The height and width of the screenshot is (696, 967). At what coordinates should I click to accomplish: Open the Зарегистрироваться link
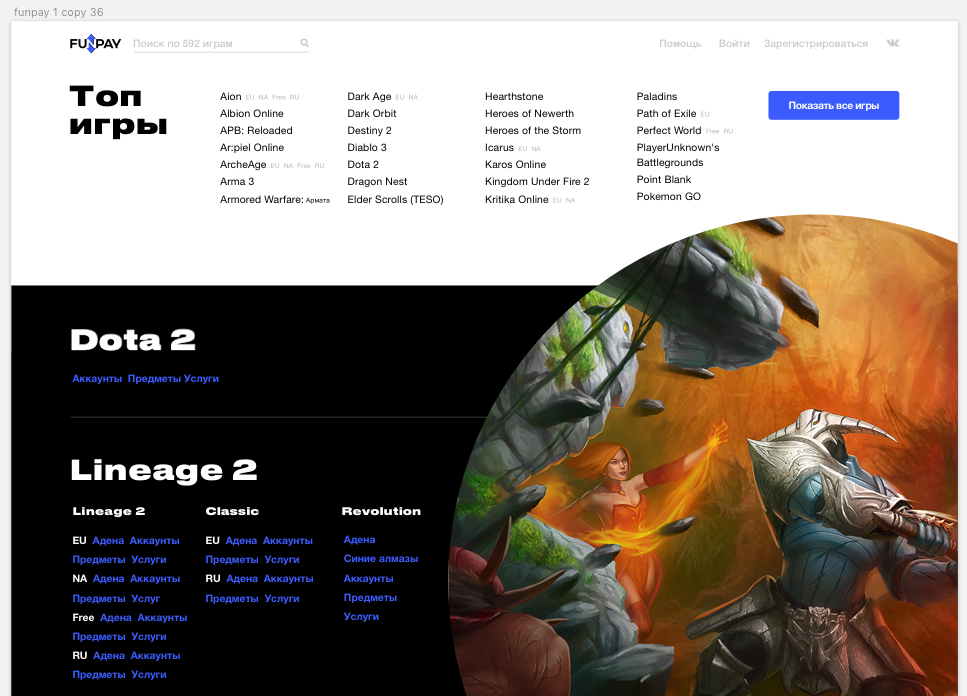pos(815,44)
